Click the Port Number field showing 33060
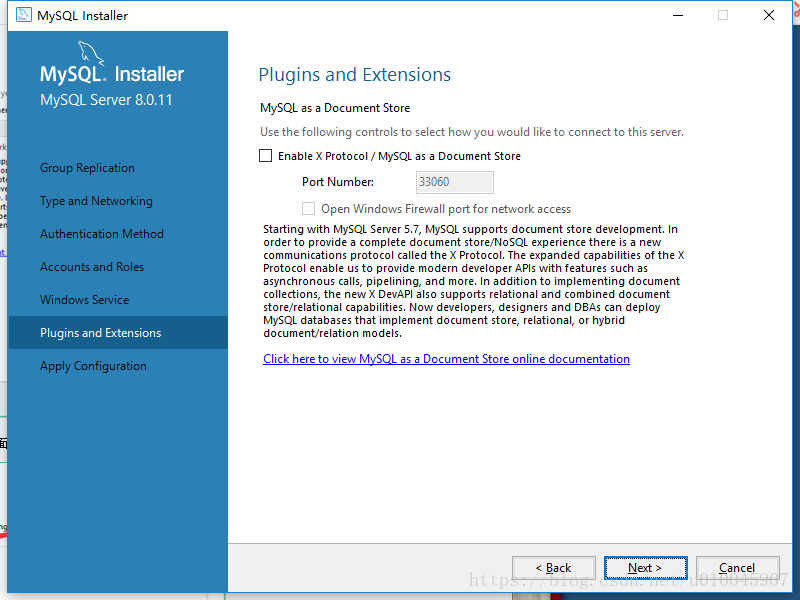Screen dimensions: 800x600 tap(455, 182)
